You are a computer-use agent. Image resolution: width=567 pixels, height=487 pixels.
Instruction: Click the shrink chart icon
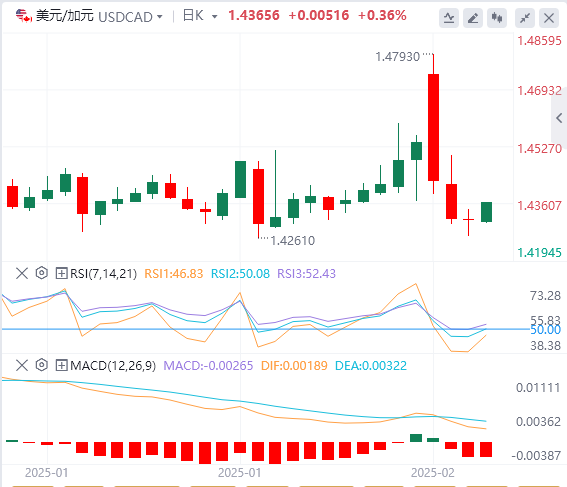click(525, 18)
